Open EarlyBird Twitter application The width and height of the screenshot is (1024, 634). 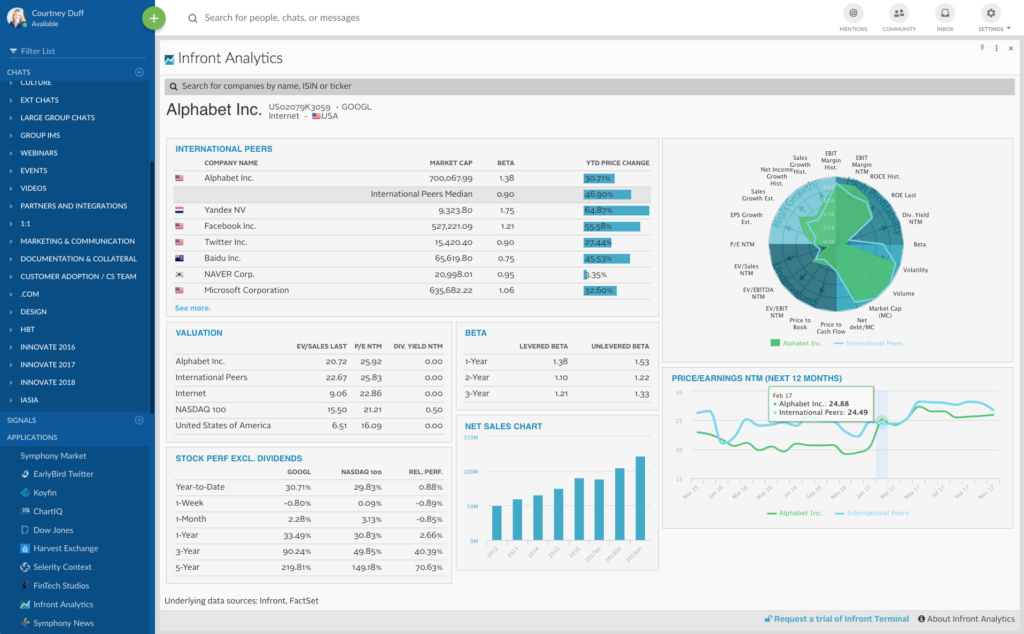[63, 474]
